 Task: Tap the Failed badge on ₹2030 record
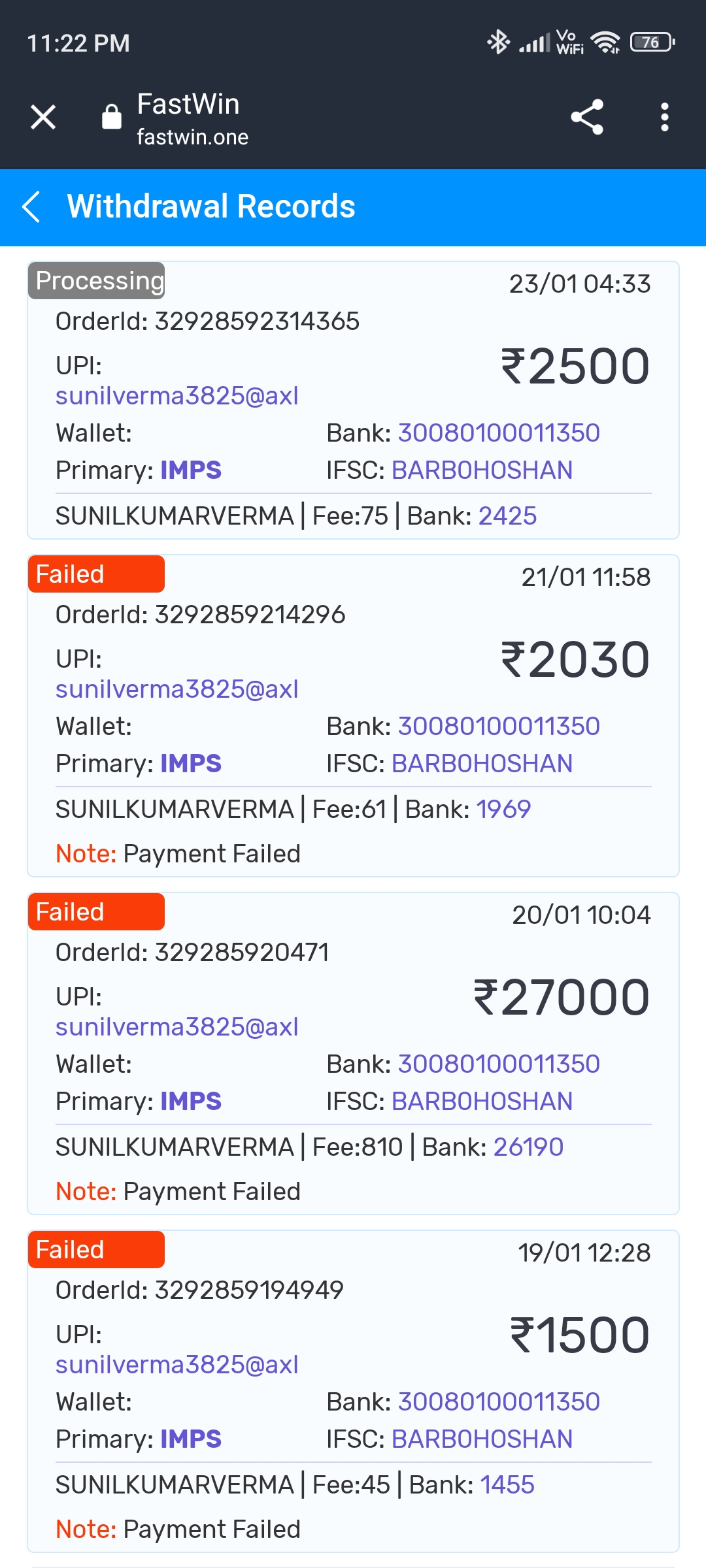97,574
